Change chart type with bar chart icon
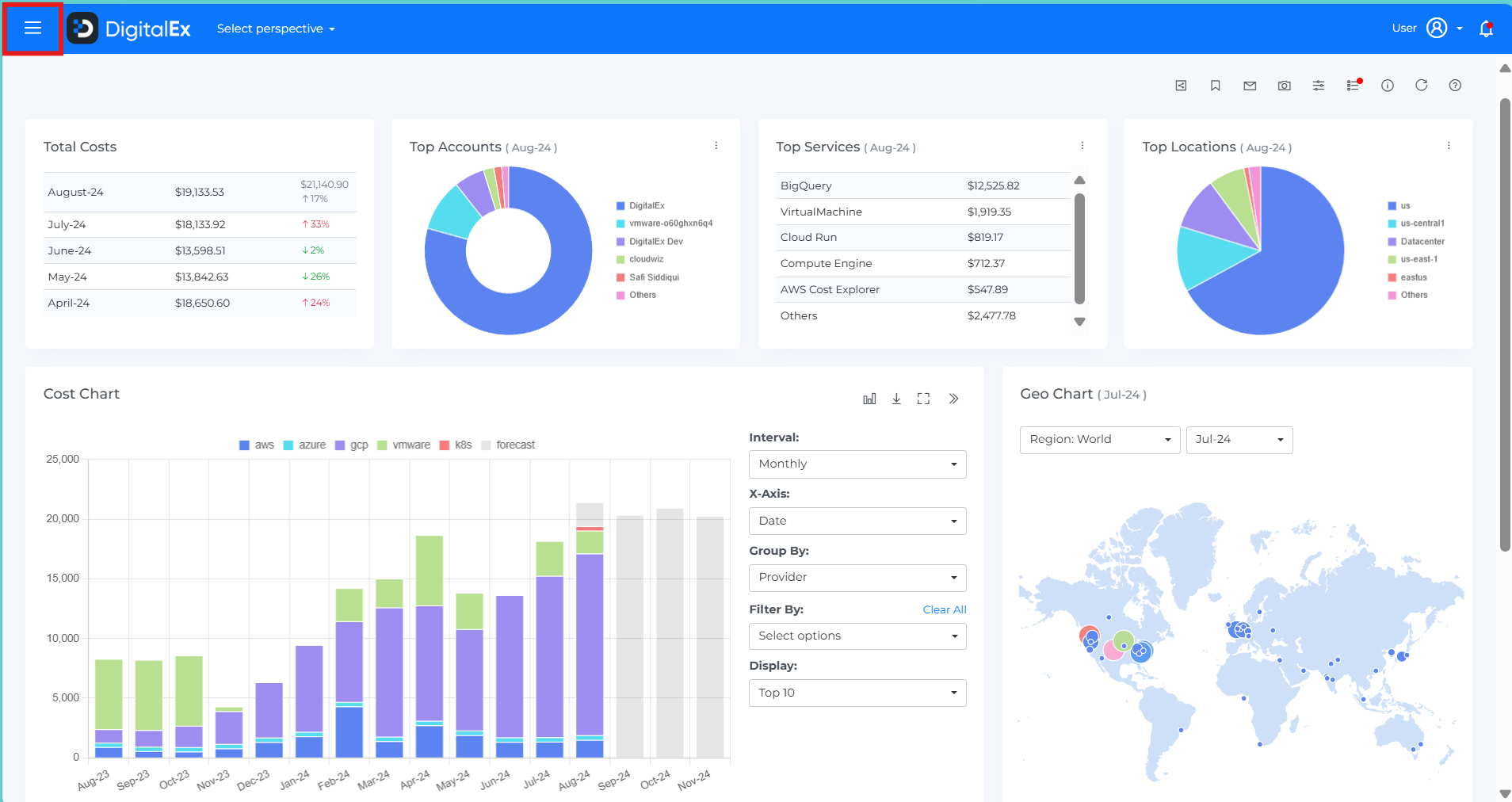Image resolution: width=1512 pixels, height=802 pixels. 869,399
